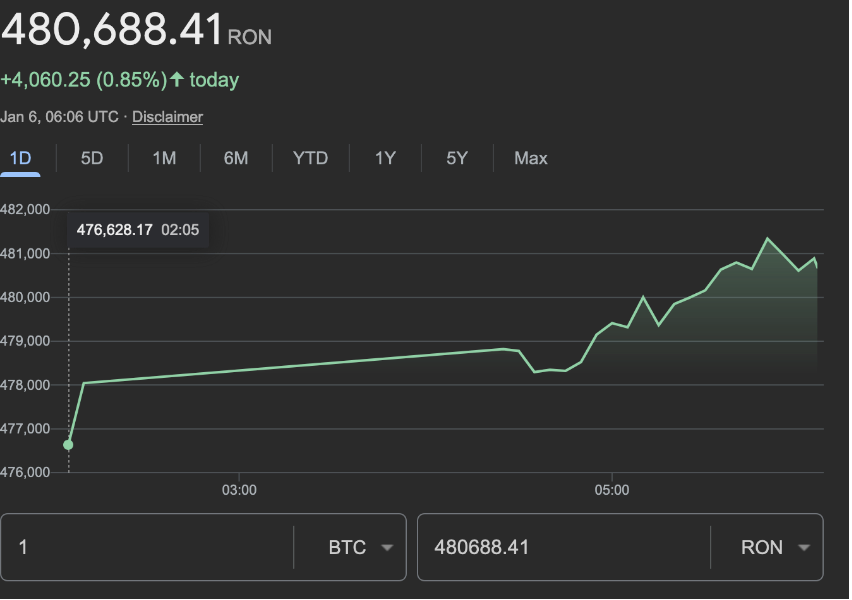Screen dimensions: 852x600
Task: Click the green data point dot on chart
Action: (68, 445)
